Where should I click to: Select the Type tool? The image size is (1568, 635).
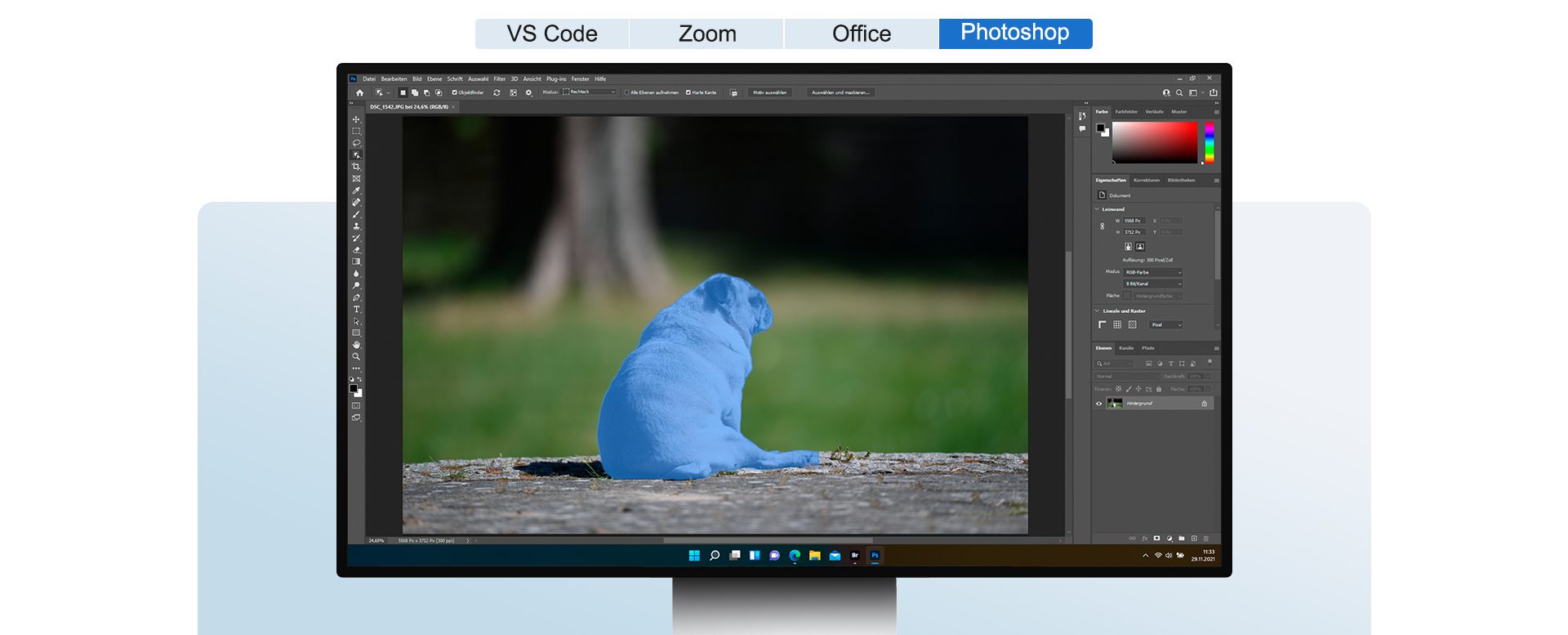pyautogui.click(x=356, y=309)
